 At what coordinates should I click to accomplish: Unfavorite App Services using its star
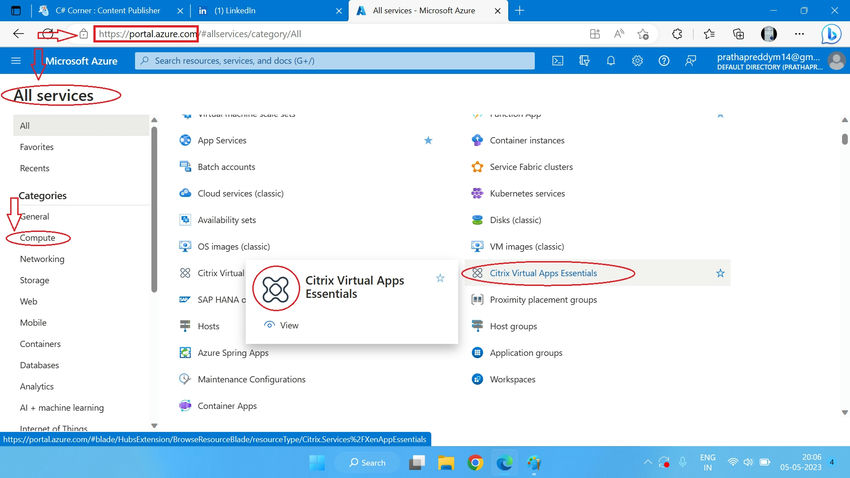[428, 140]
